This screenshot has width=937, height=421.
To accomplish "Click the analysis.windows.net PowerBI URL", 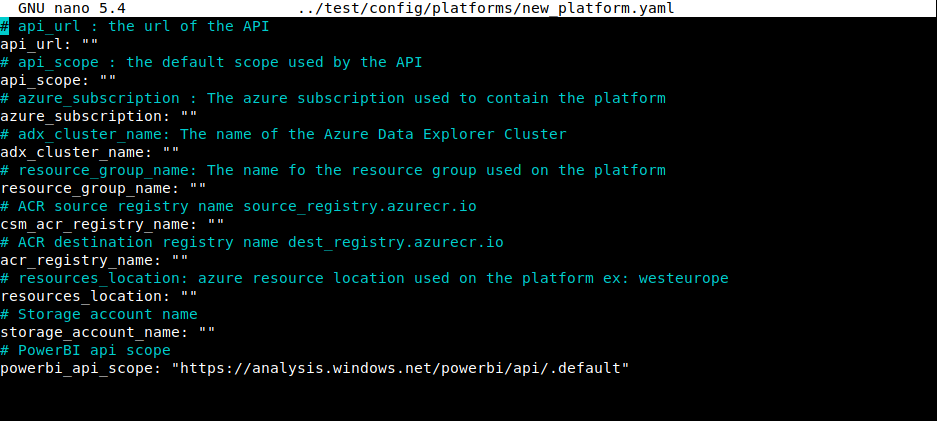I will coord(400,368).
